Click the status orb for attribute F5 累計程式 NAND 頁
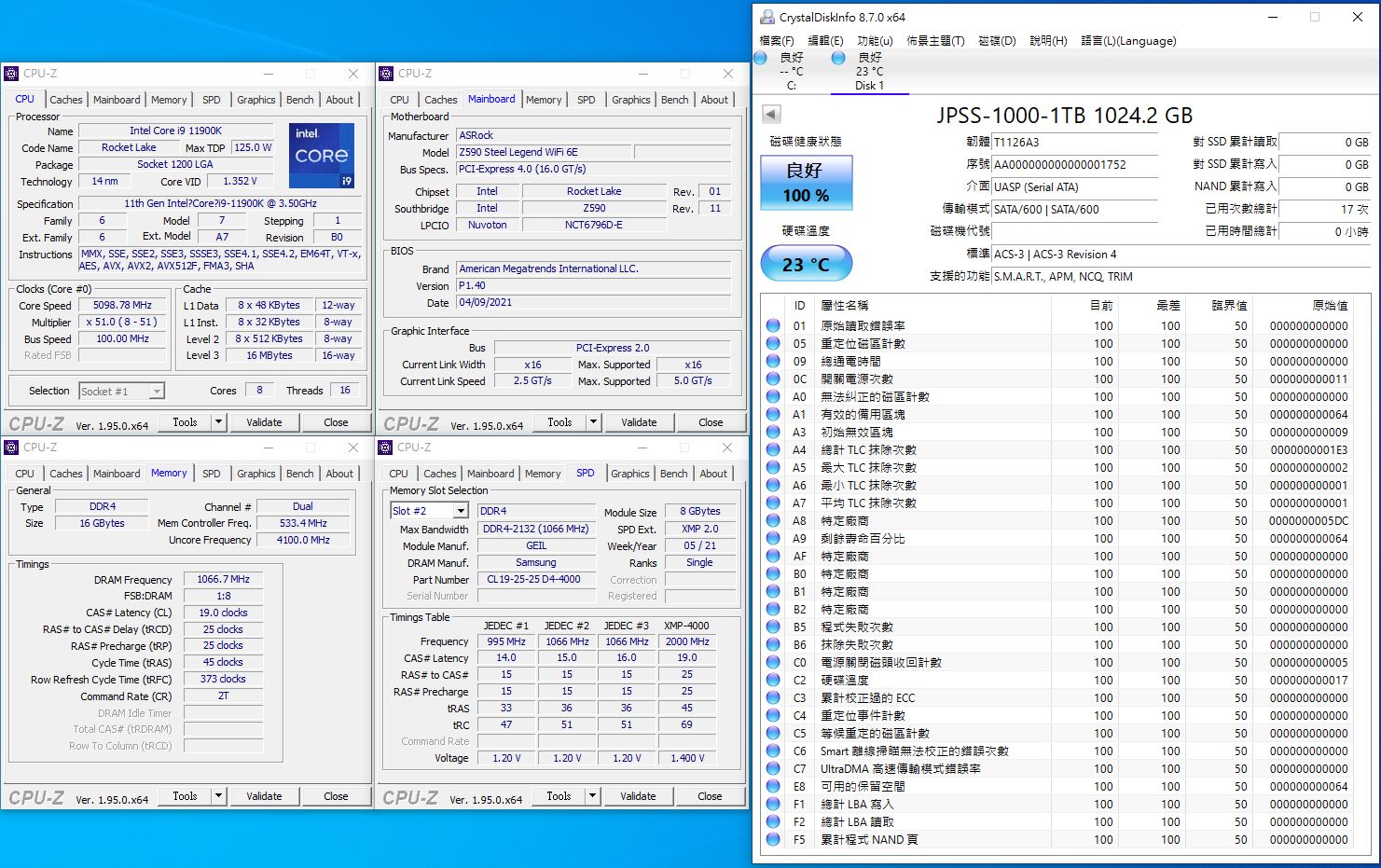This screenshot has height=868, width=1381. point(773,839)
